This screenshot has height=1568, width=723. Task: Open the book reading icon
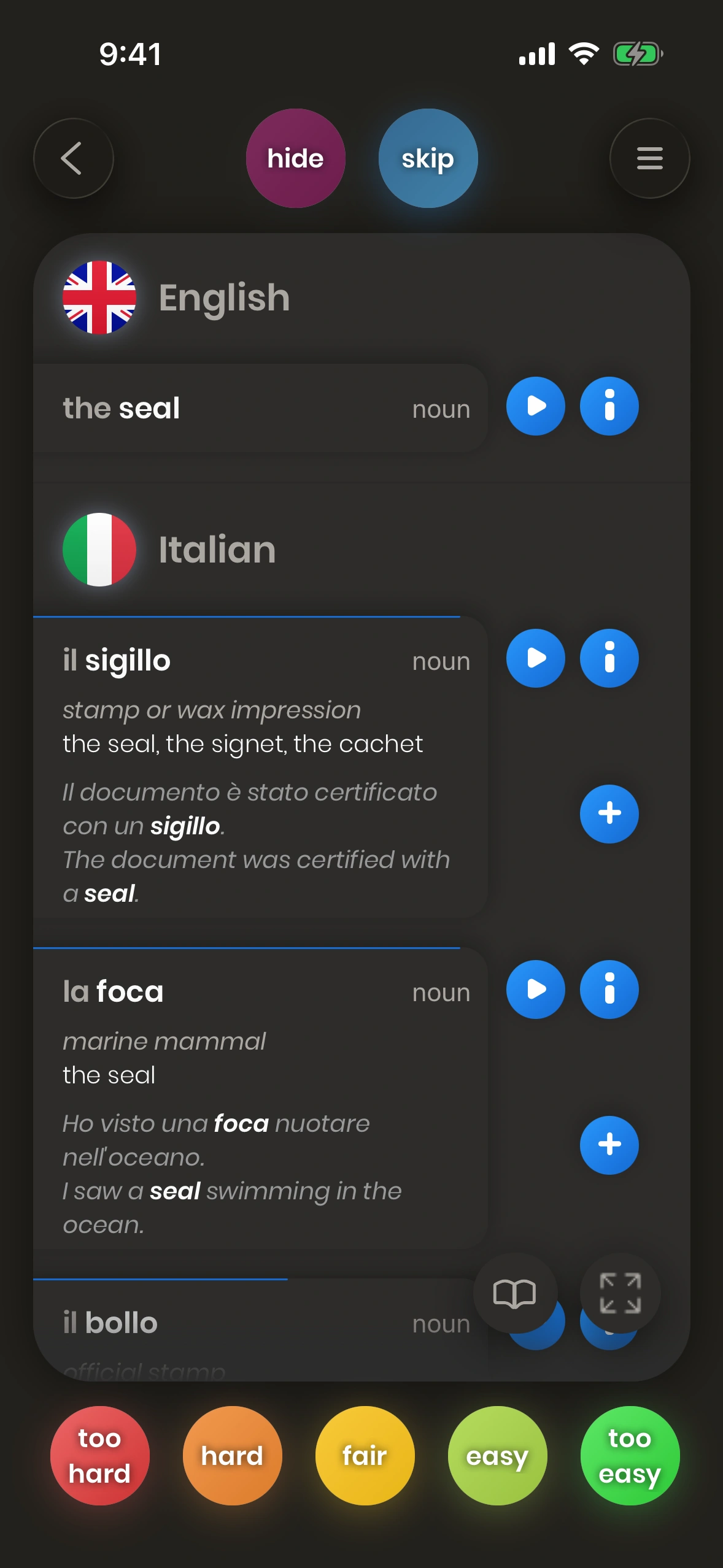click(x=514, y=1293)
